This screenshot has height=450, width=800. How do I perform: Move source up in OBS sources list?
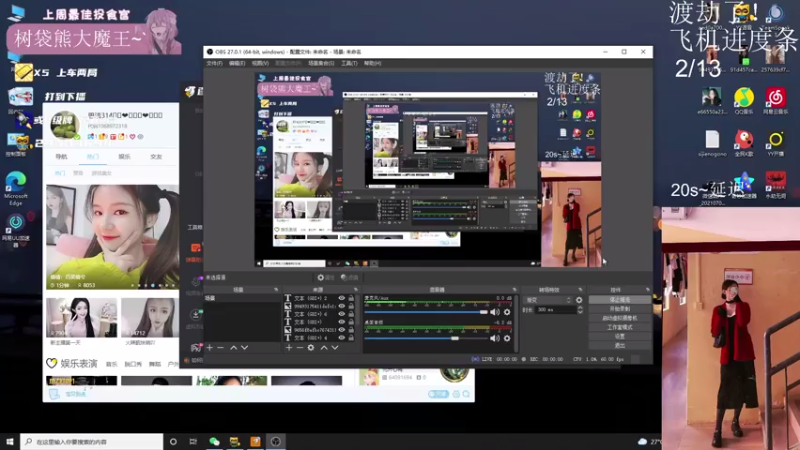coord(323,347)
